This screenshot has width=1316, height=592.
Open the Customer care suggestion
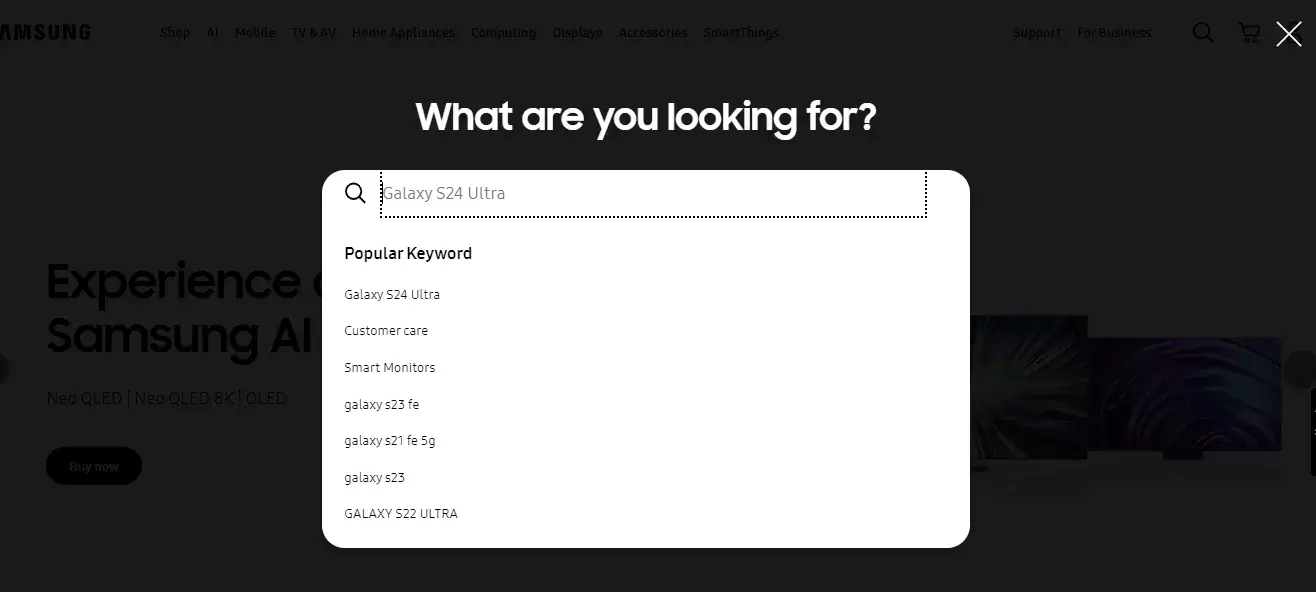click(386, 330)
